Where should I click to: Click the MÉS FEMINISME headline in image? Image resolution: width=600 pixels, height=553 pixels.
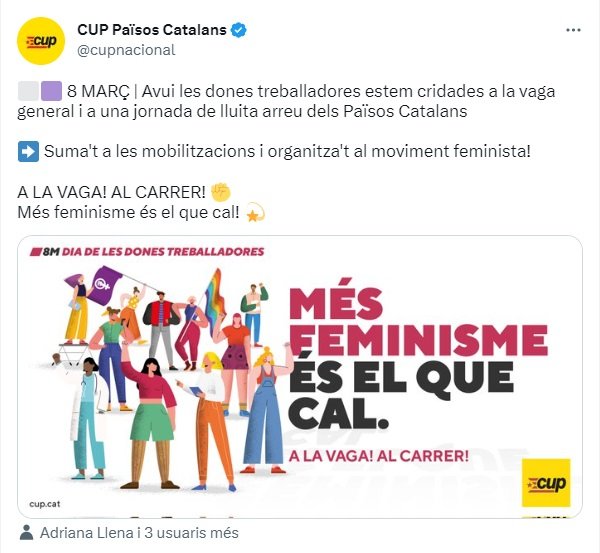(x=418, y=322)
